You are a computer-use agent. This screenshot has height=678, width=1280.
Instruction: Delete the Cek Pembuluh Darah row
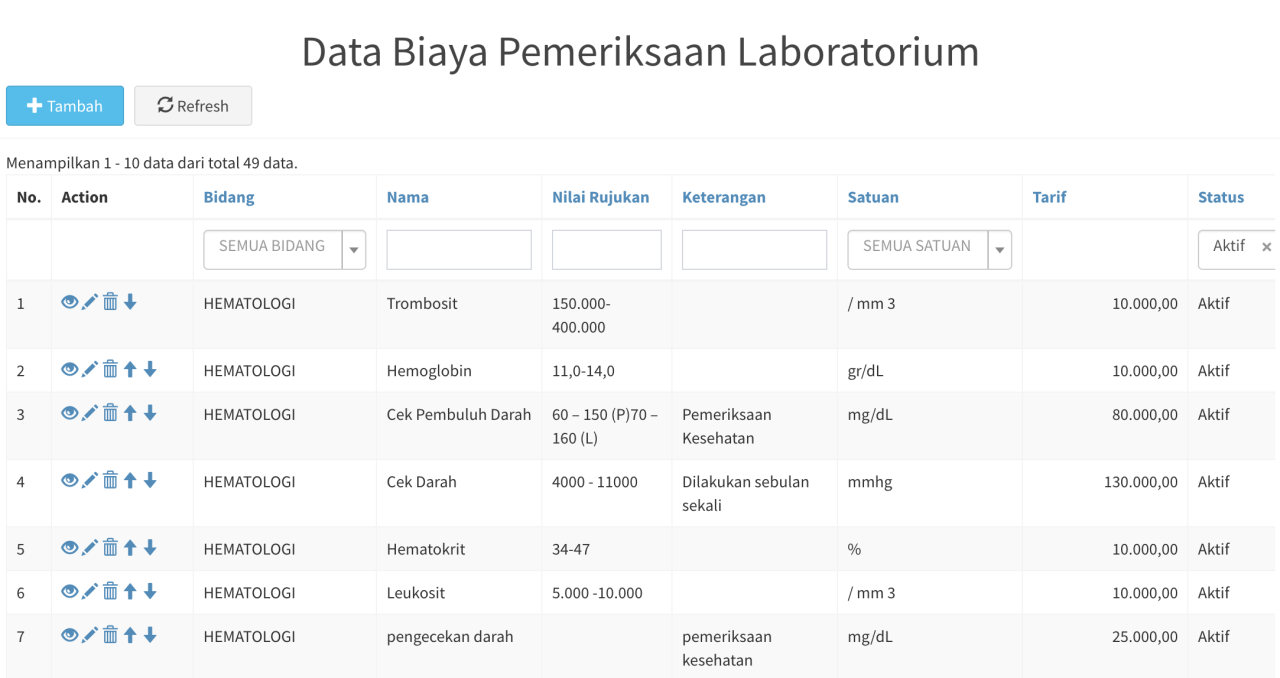click(111, 412)
